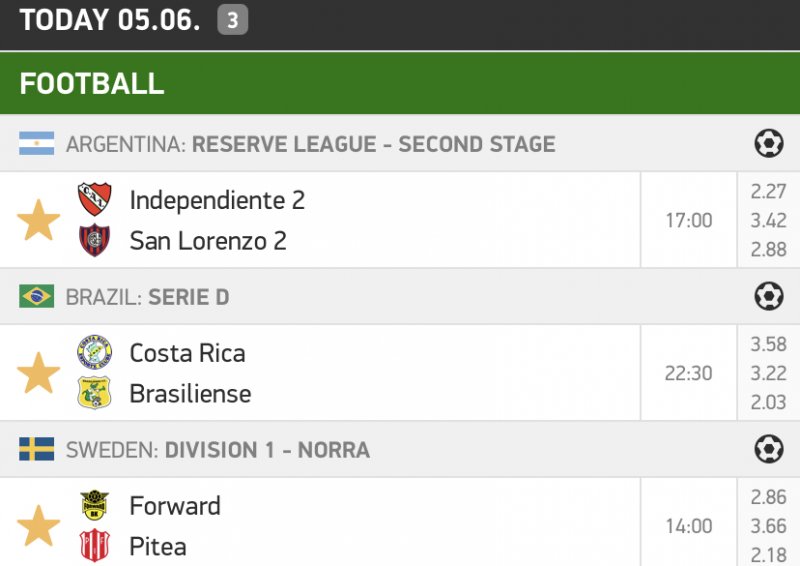Screen dimensions: 800x566
Task: Open Sweden Division 1 - Norra header
Action: click(217, 450)
